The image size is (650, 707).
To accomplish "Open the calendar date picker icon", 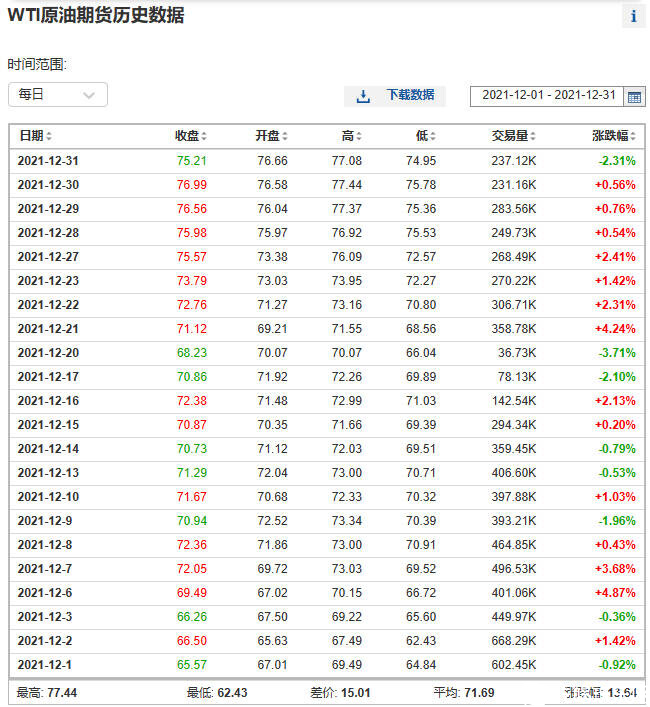I will click(x=634, y=96).
